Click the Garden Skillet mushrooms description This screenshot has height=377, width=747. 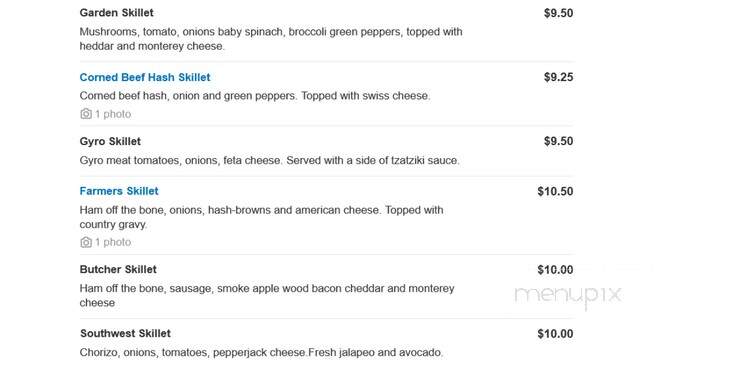coord(271,39)
